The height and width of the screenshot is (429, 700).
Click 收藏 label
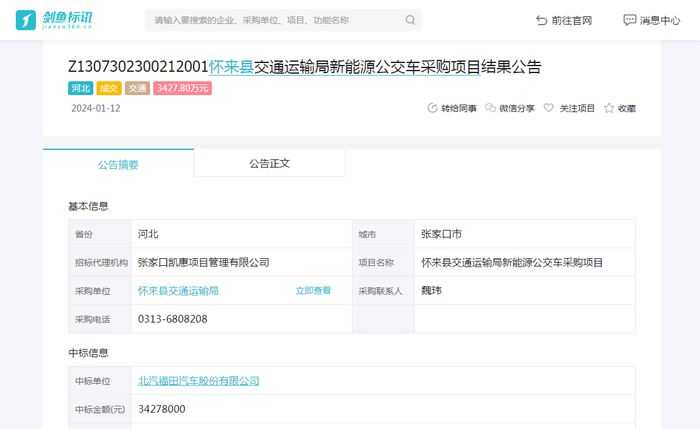[627, 108]
